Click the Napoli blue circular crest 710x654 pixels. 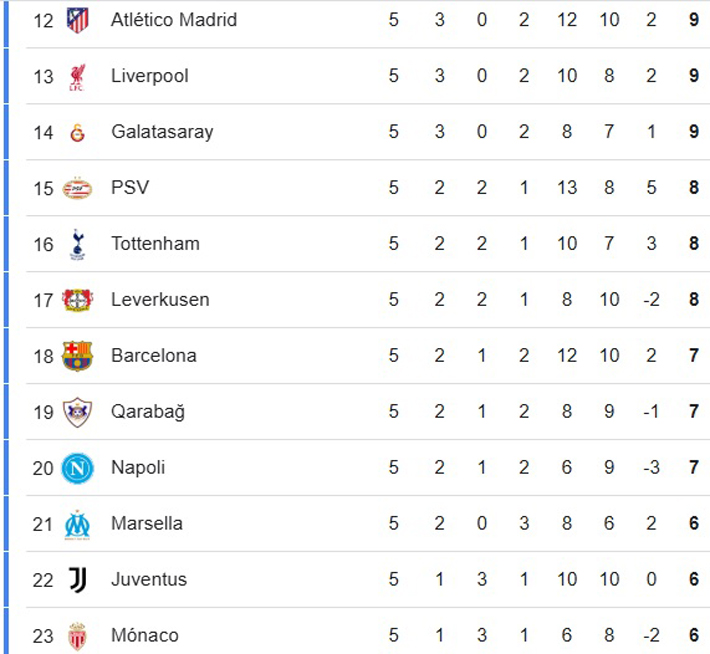[77, 468]
